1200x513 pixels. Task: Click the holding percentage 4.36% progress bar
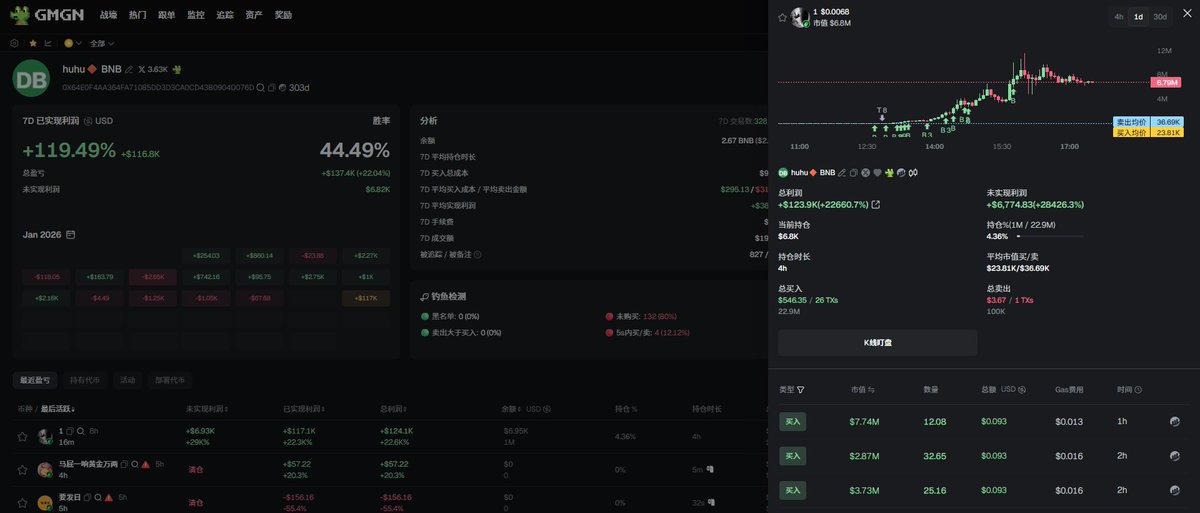click(x=1049, y=236)
